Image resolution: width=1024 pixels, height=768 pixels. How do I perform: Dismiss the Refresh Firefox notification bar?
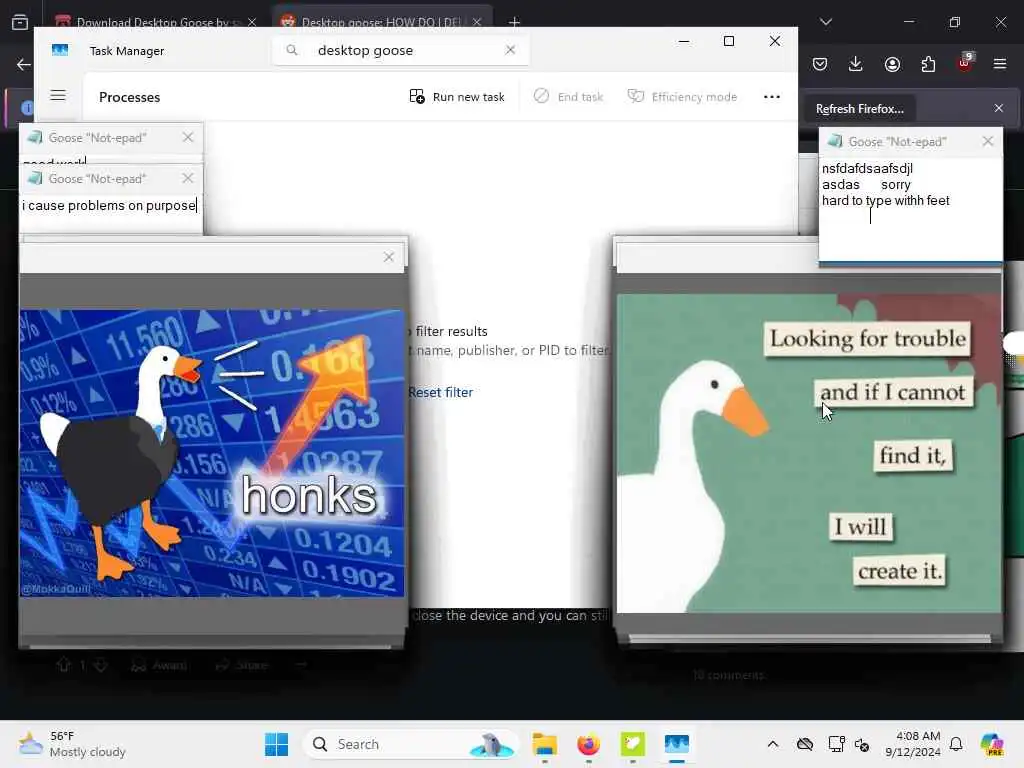pos(999,108)
